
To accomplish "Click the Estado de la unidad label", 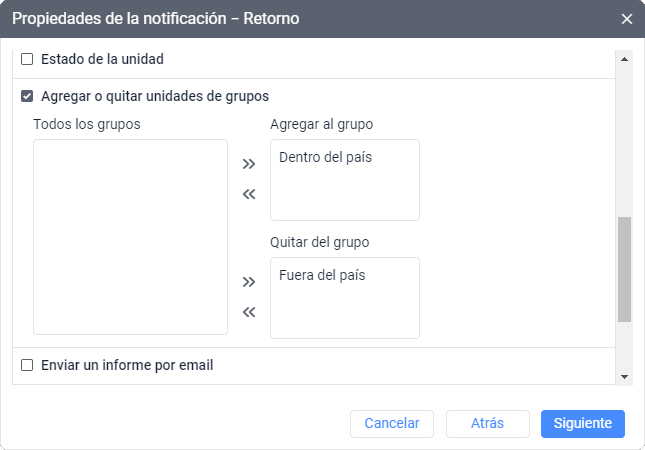I will (102, 59).
